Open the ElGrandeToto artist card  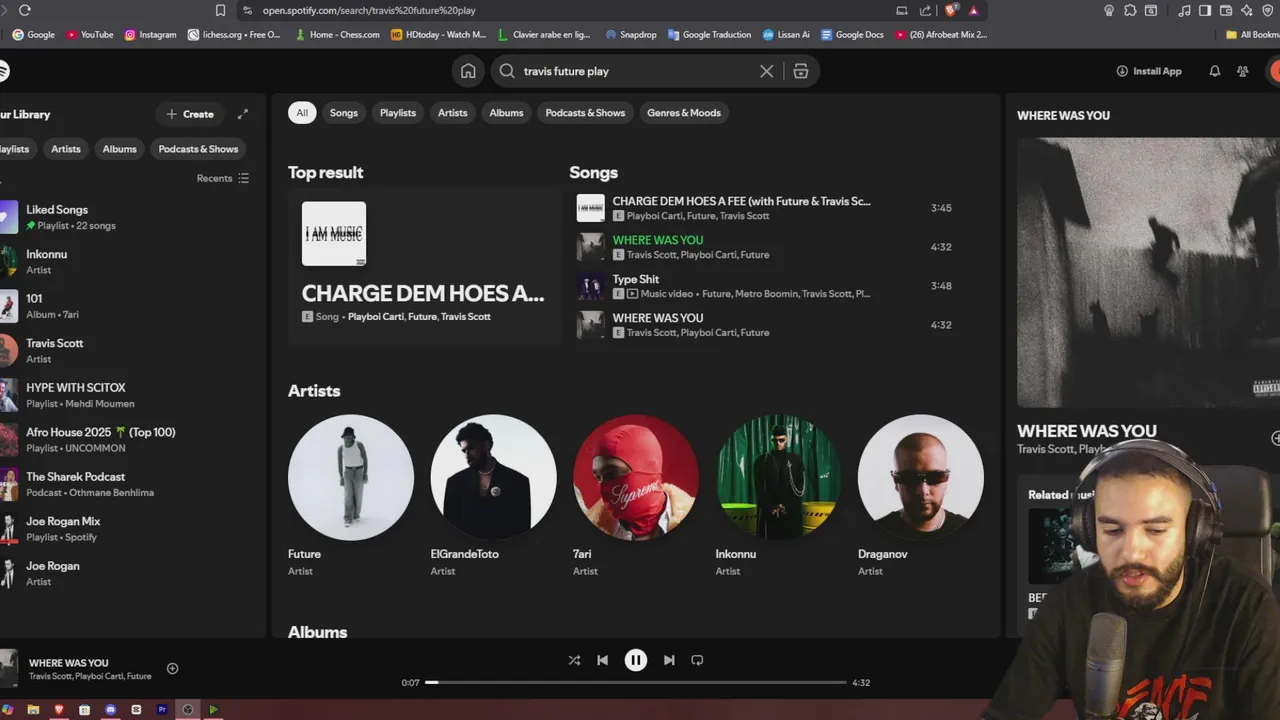point(493,496)
